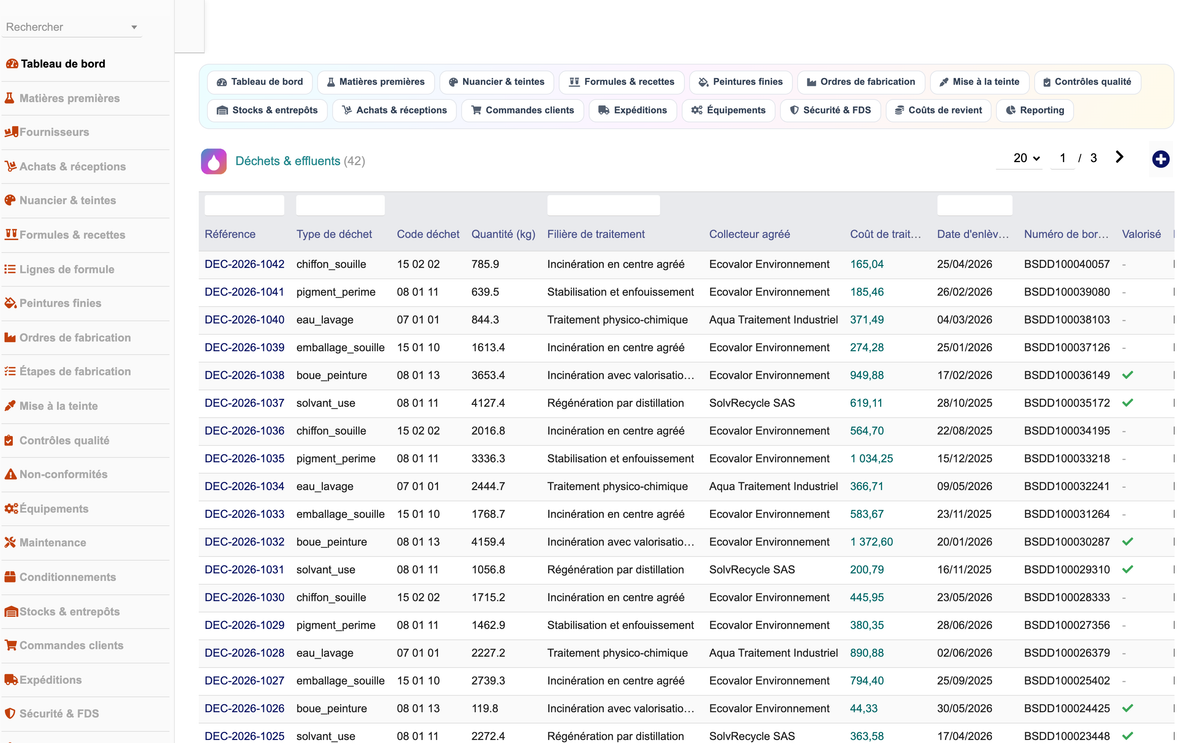Click the Équipements gears icon in sidebar

tap(11, 508)
